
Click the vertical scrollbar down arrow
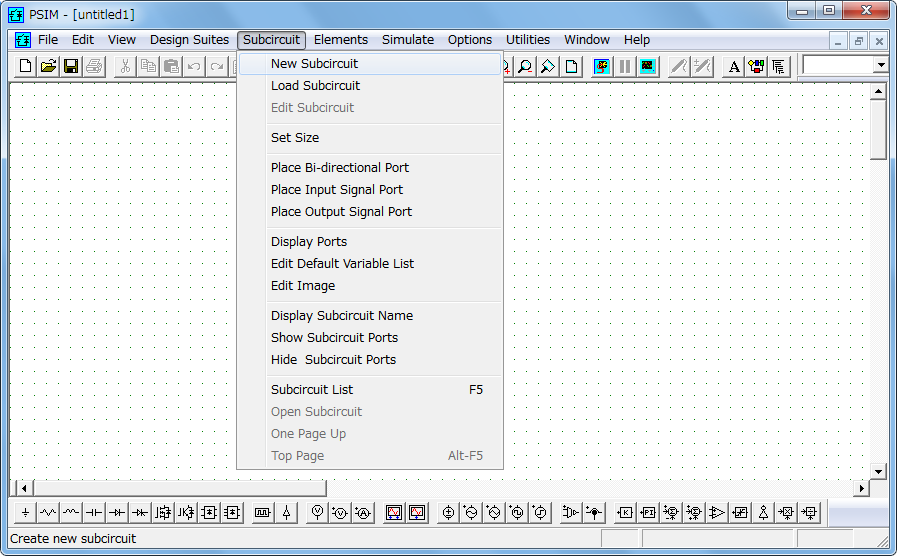pos(878,471)
